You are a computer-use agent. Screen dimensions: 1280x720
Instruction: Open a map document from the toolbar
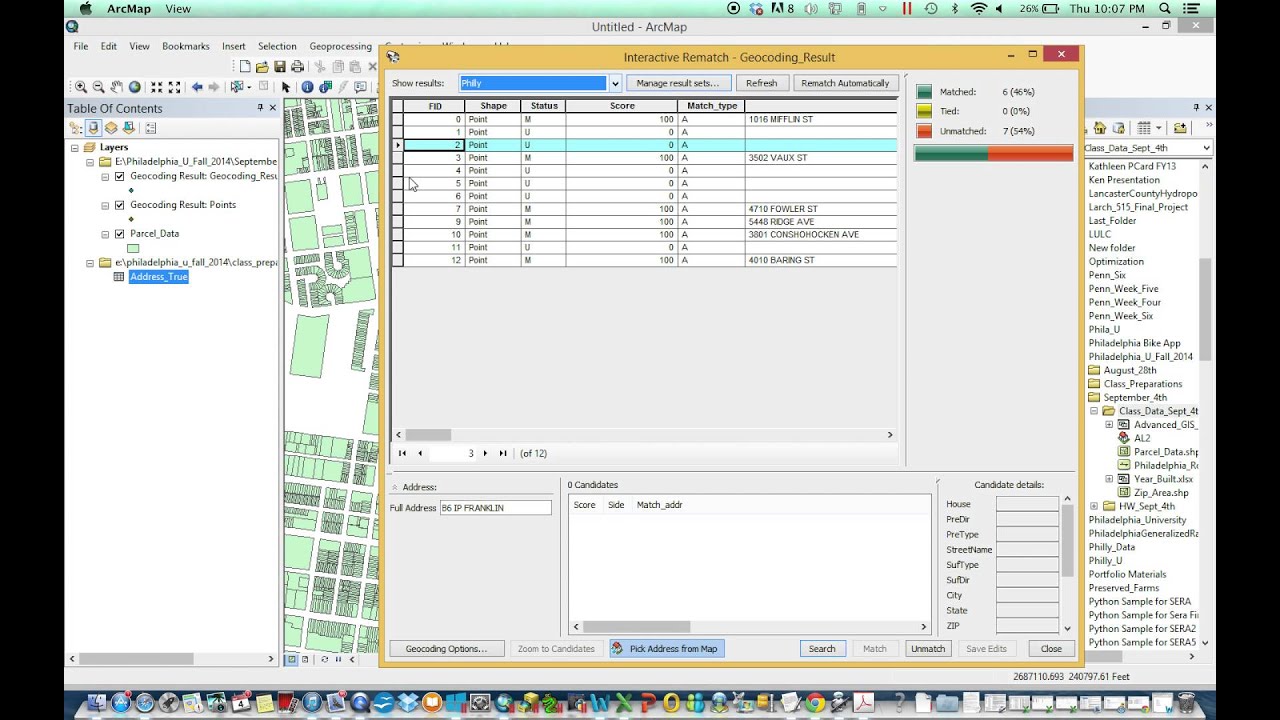pyautogui.click(x=262, y=67)
